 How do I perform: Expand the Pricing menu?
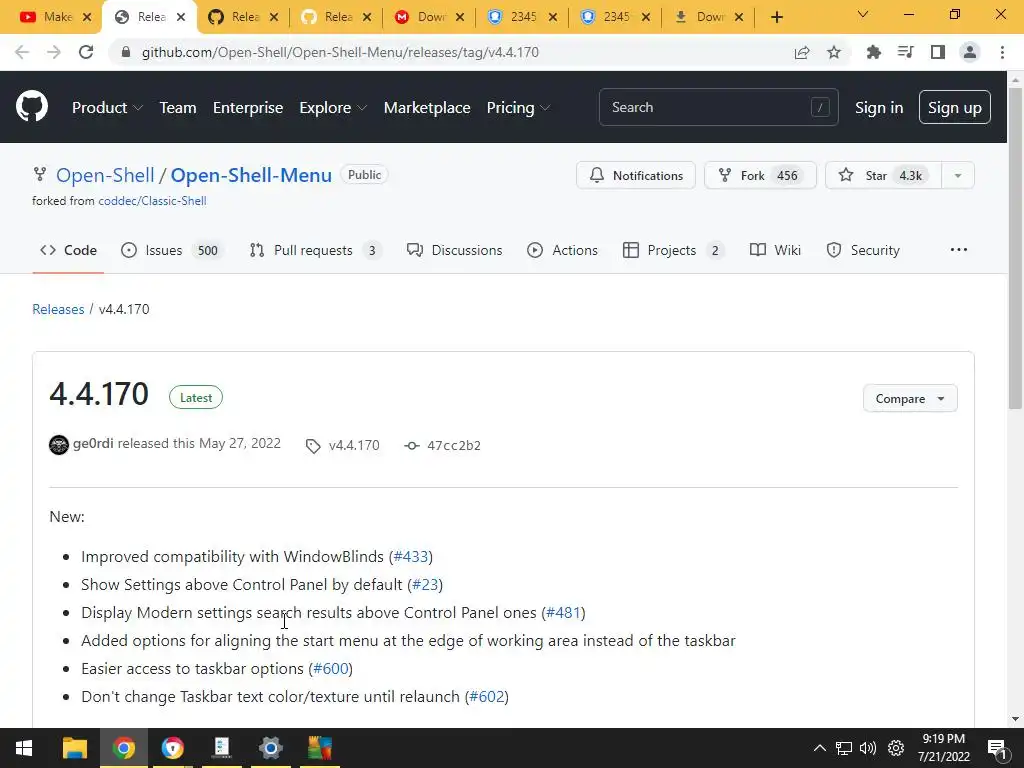click(x=518, y=108)
